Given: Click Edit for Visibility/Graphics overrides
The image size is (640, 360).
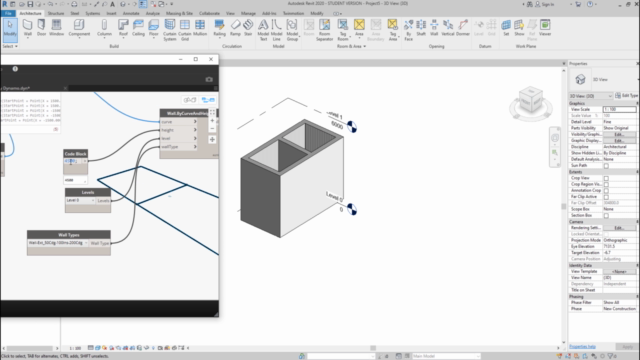Looking at the screenshot, I should (x=619, y=134).
